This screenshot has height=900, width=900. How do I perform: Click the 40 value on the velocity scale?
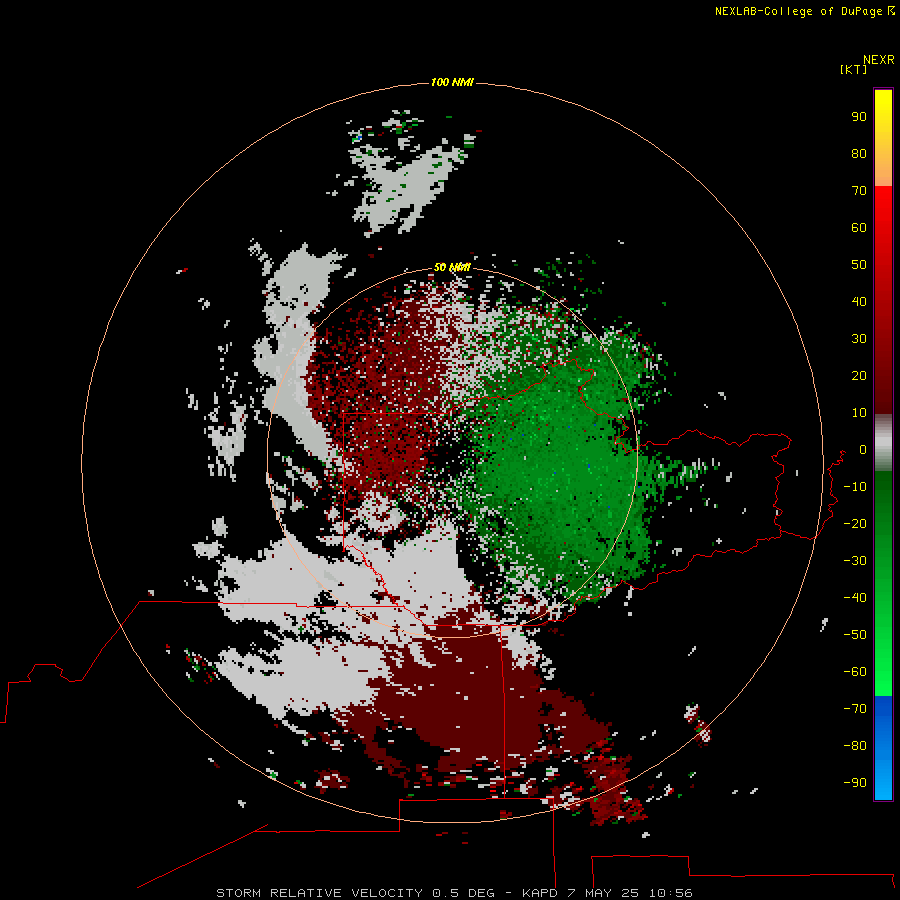coord(859,302)
